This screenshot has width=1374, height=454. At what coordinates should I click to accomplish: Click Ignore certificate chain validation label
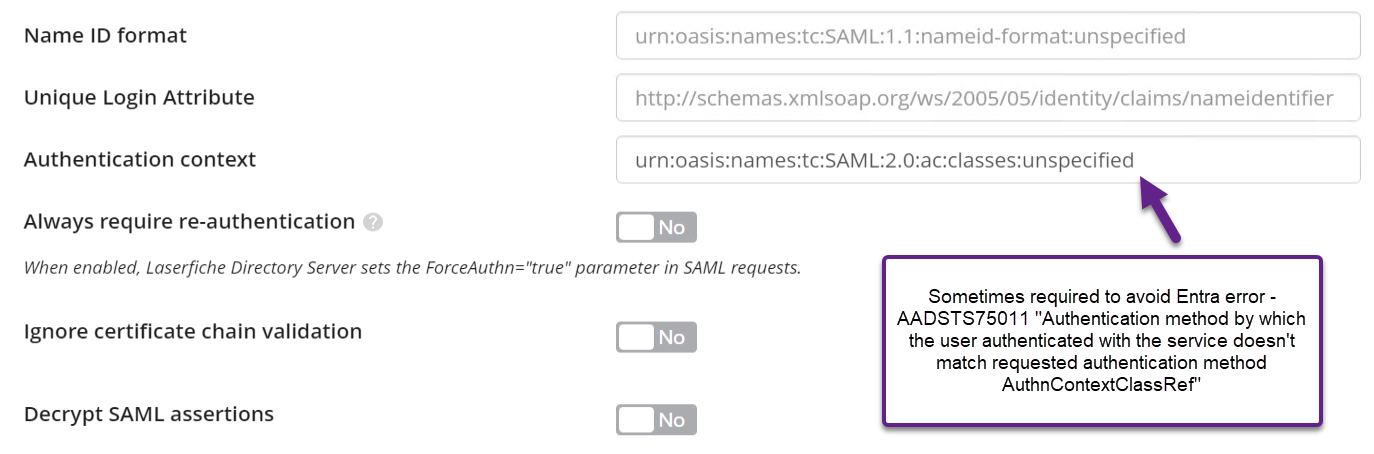193,331
